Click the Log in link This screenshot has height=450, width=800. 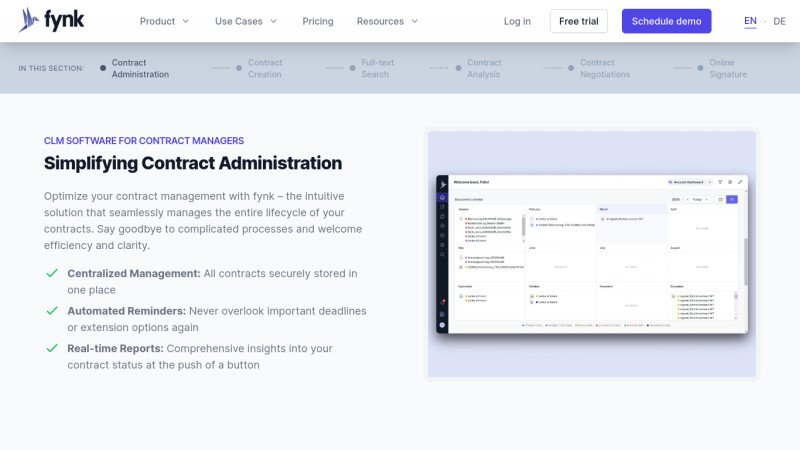point(517,21)
